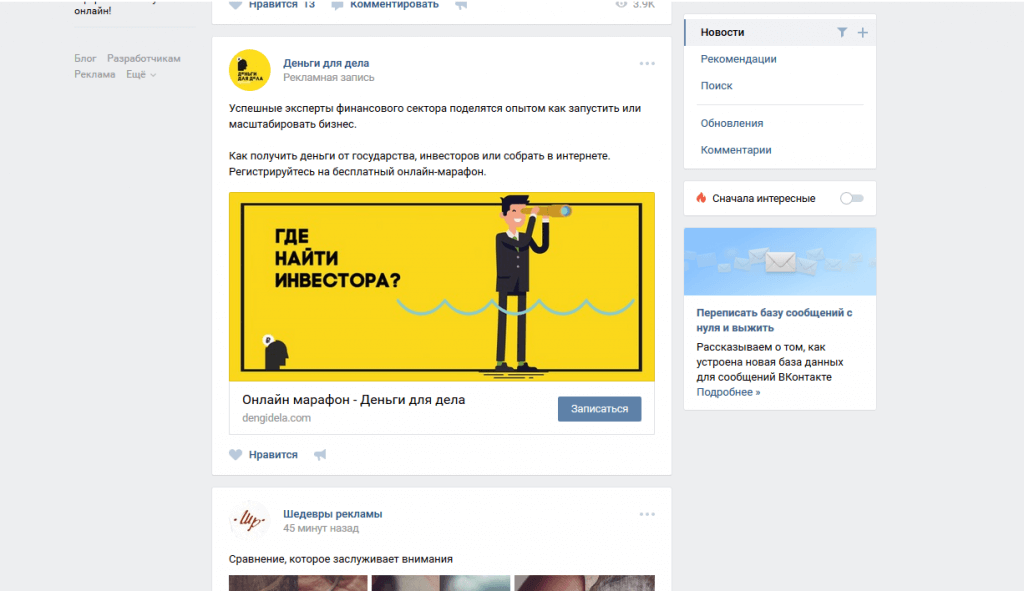Open the Деньги для дела post options menu
This screenshot has height=591, width=1024.
click(647, 63)
